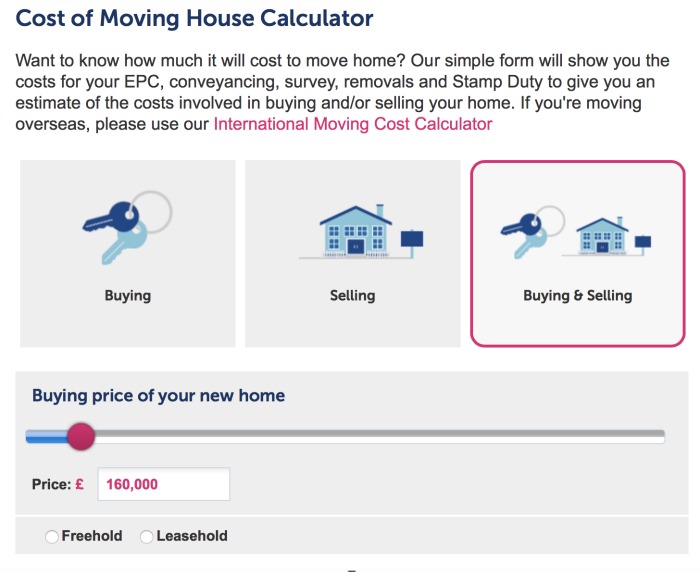This screenshot has width=700, height=572.
Task: Click the small sign icon in the Buying & Selling card
Action: (x=643, y=245)
